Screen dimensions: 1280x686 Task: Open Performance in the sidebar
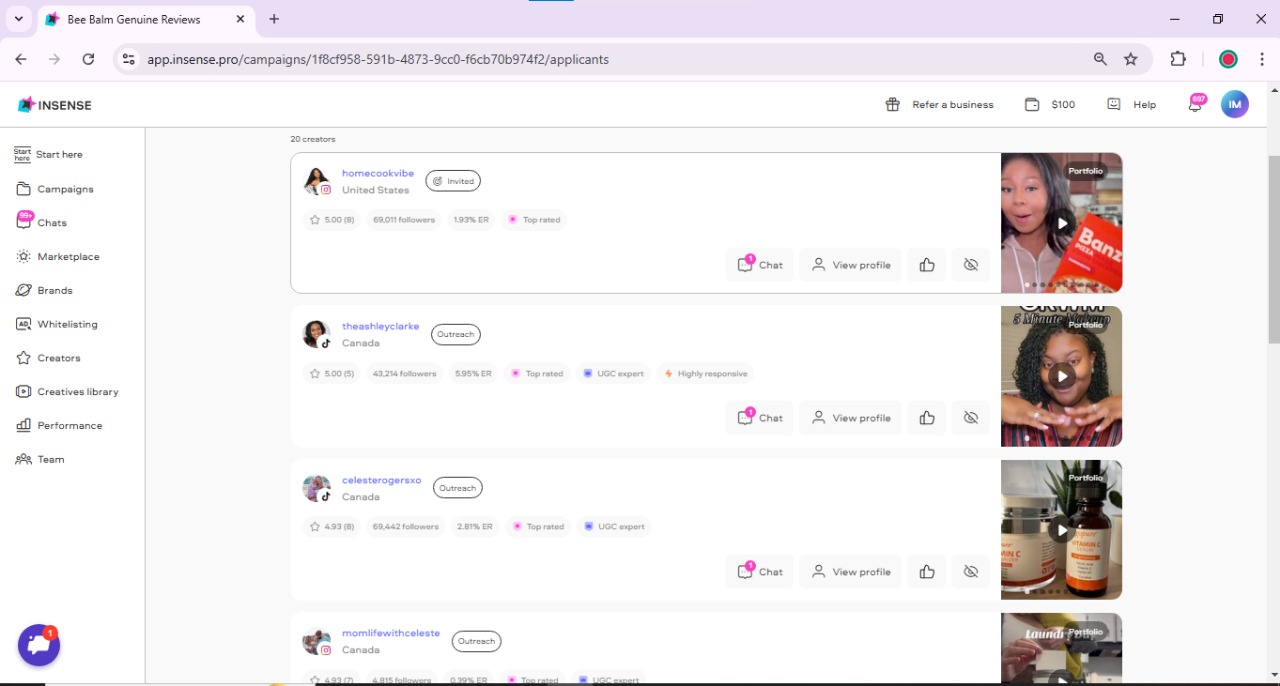coord(59,426)
